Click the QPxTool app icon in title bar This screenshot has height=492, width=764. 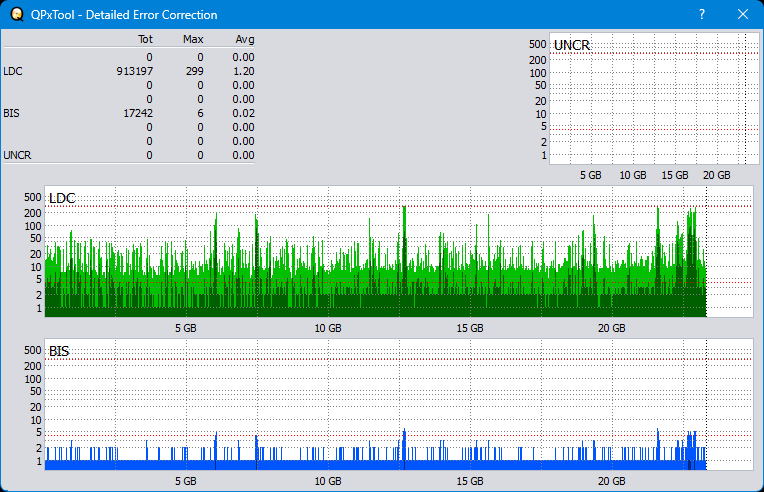[17, 15]
